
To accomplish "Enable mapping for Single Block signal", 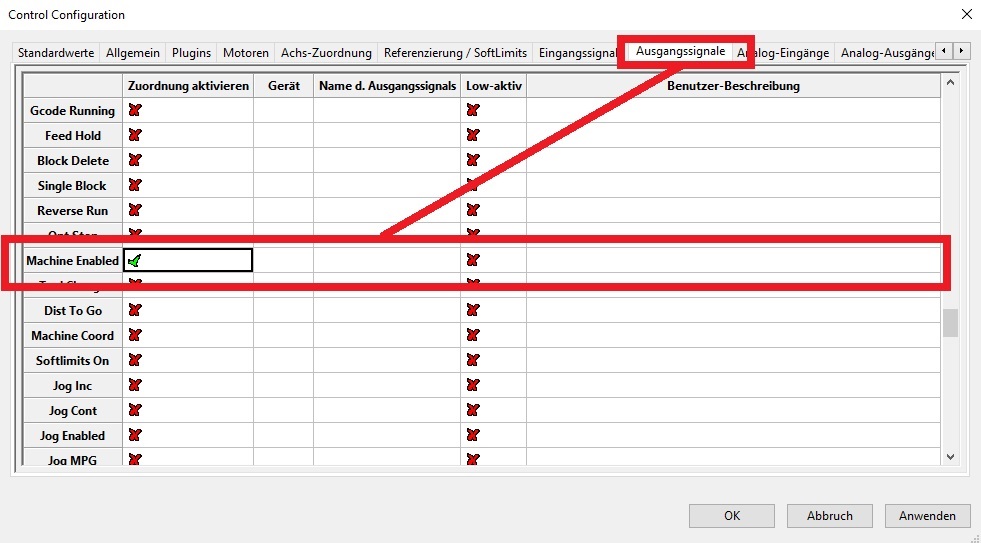I will pos(135,185).
